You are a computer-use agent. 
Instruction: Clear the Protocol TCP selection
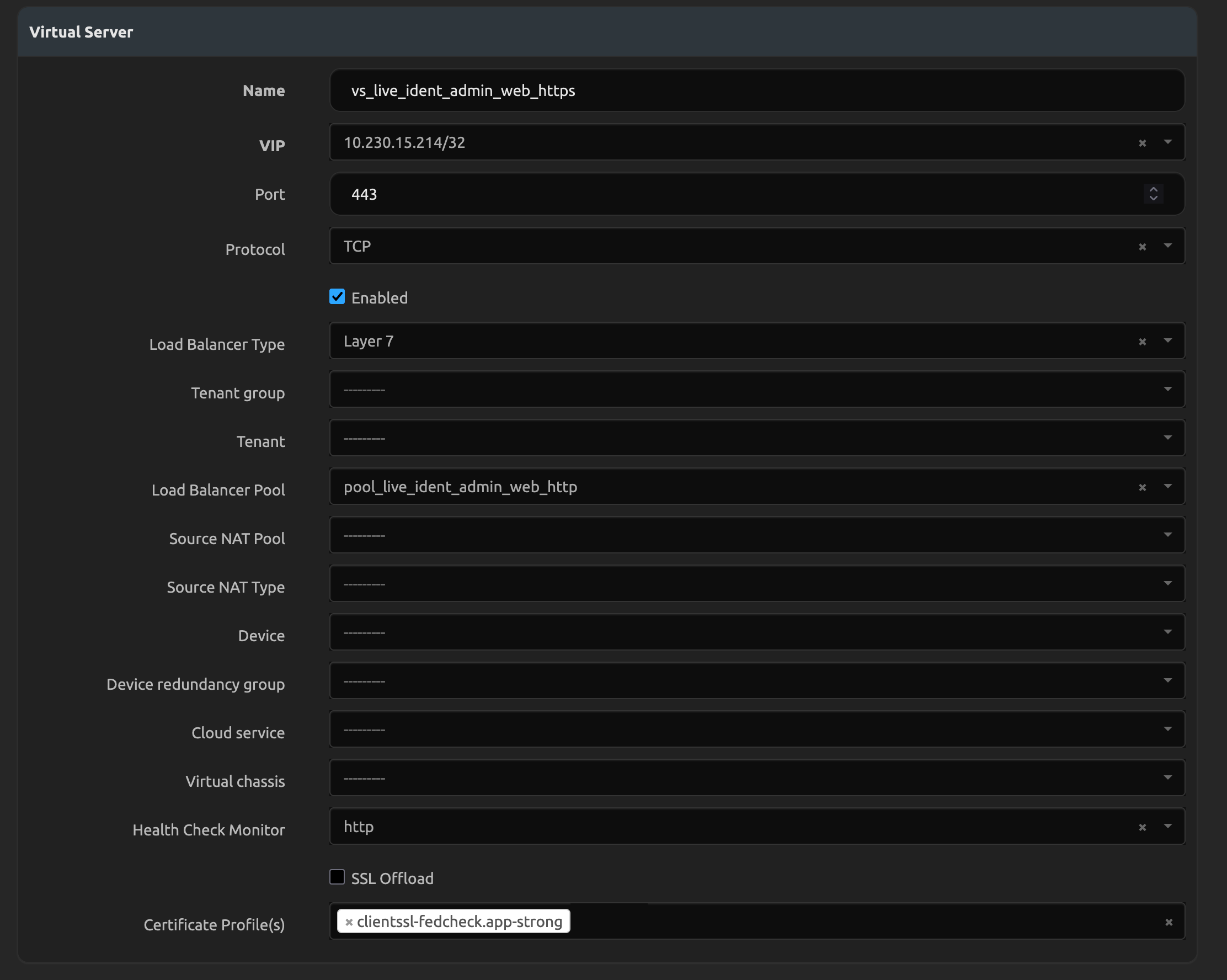(x=1142, y=247)
